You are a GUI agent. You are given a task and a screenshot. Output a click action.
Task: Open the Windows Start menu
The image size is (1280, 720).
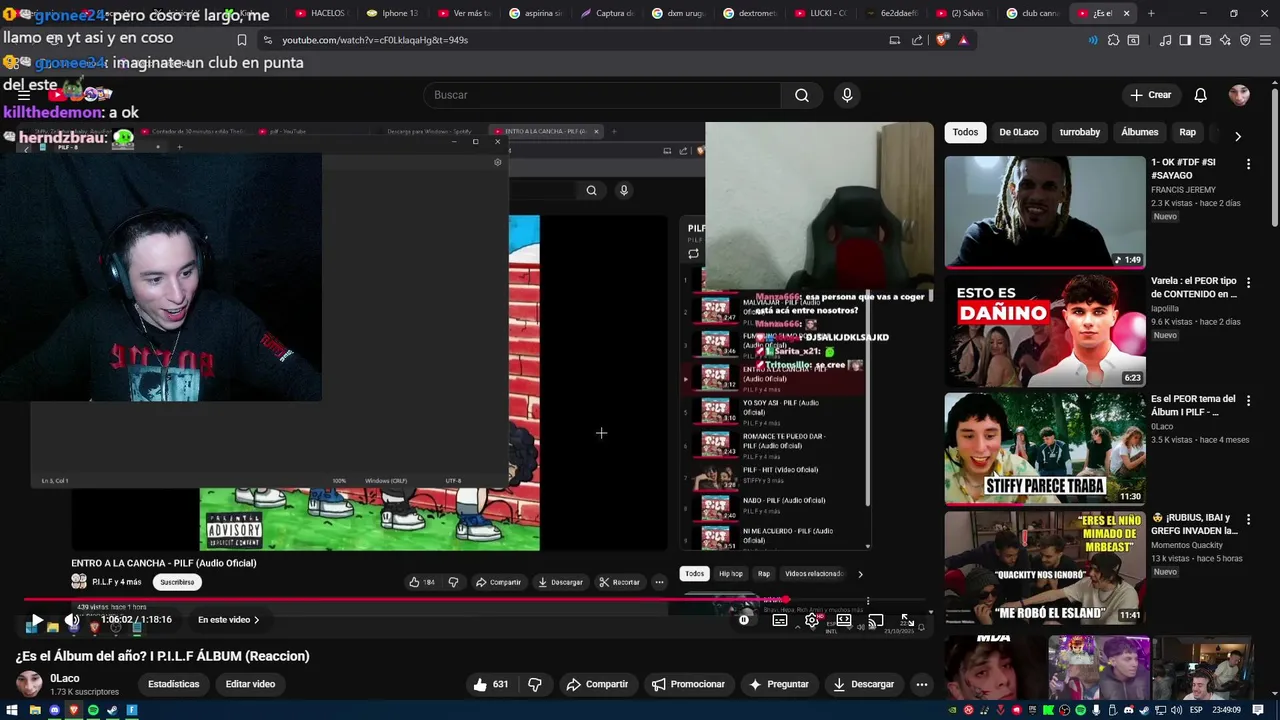coord(14,710)
